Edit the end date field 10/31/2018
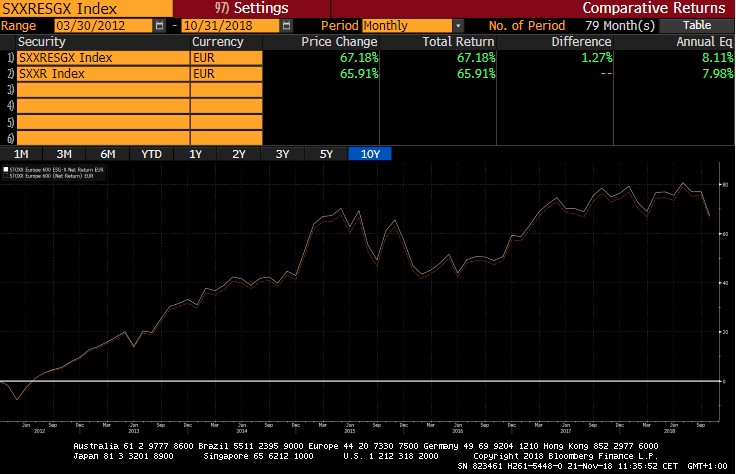The image size is (736, 474). [230, 26]
